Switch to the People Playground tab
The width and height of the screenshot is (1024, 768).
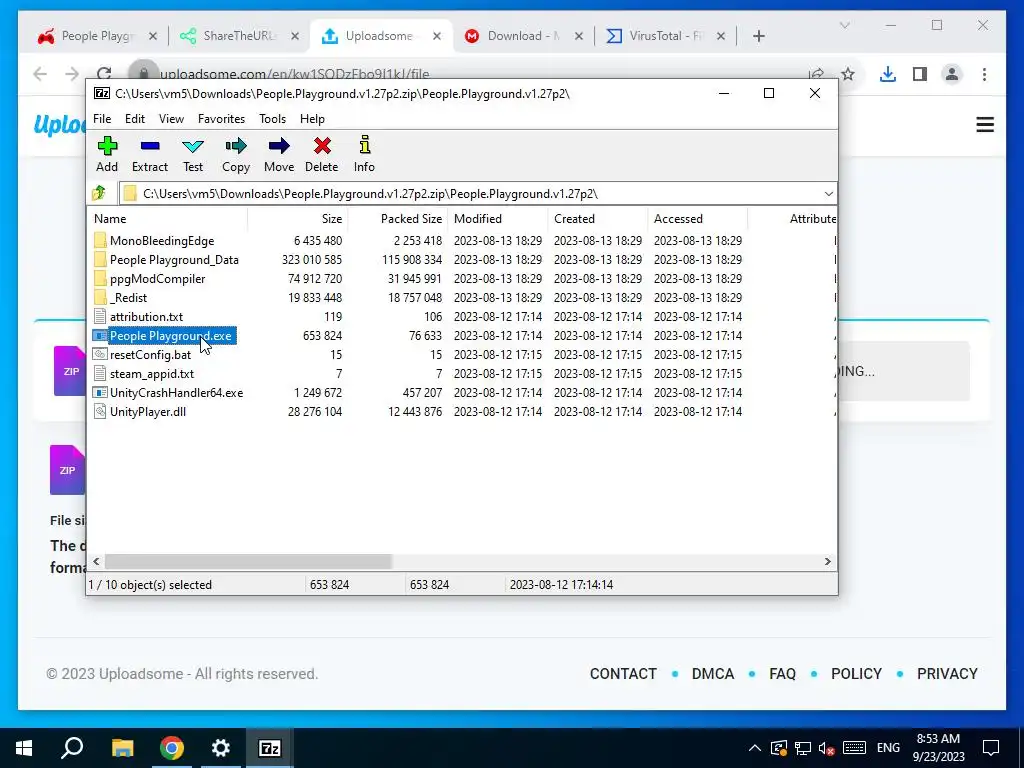point(97,36)
